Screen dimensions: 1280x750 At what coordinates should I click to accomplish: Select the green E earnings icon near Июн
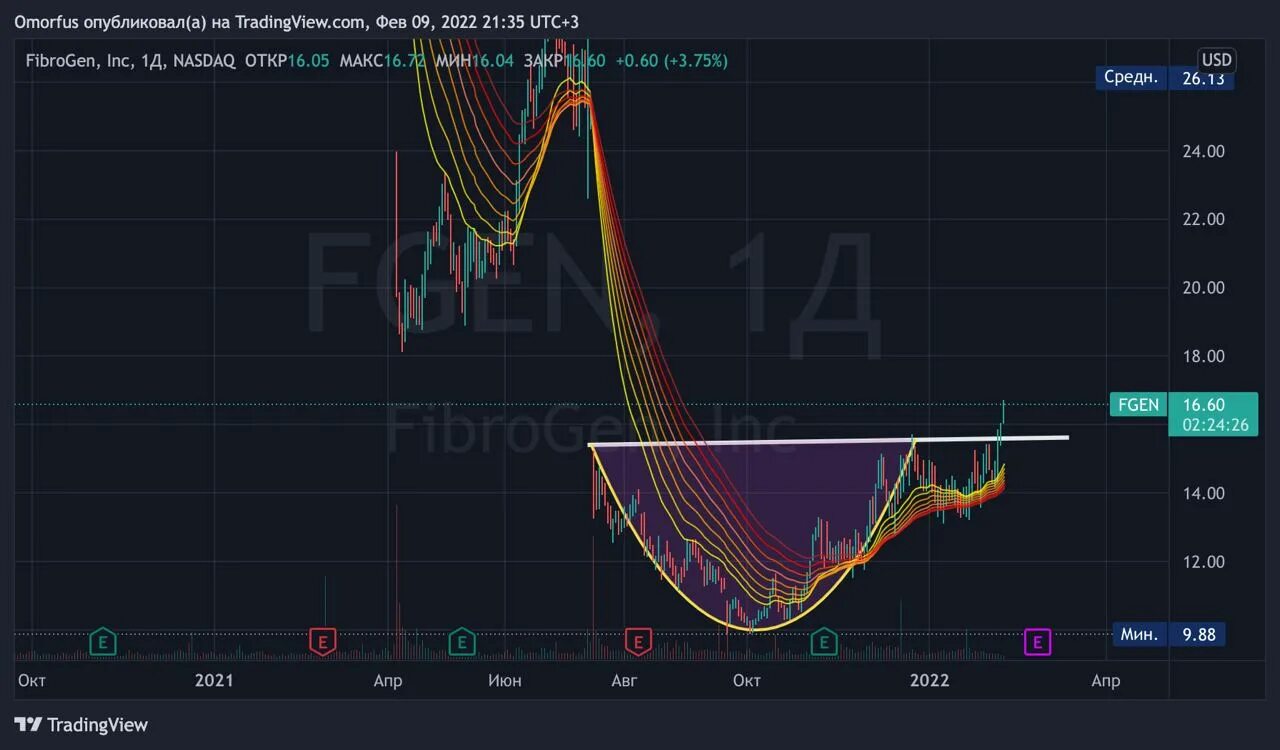pos(462,642)
